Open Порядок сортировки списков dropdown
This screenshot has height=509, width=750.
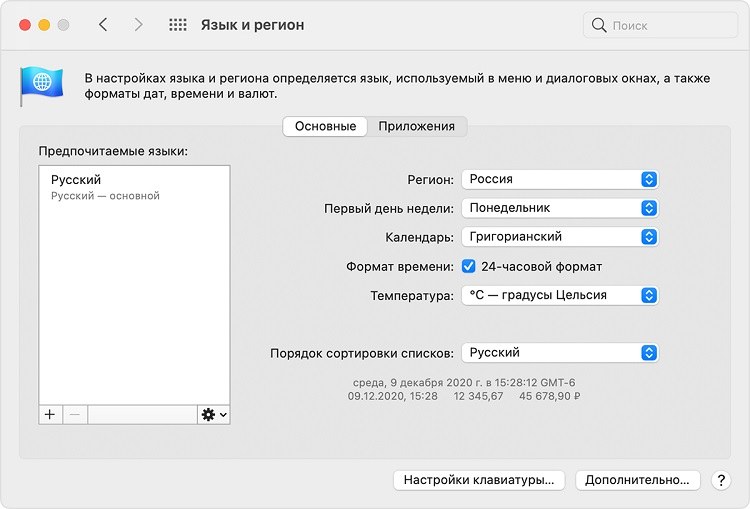point(560,353)
